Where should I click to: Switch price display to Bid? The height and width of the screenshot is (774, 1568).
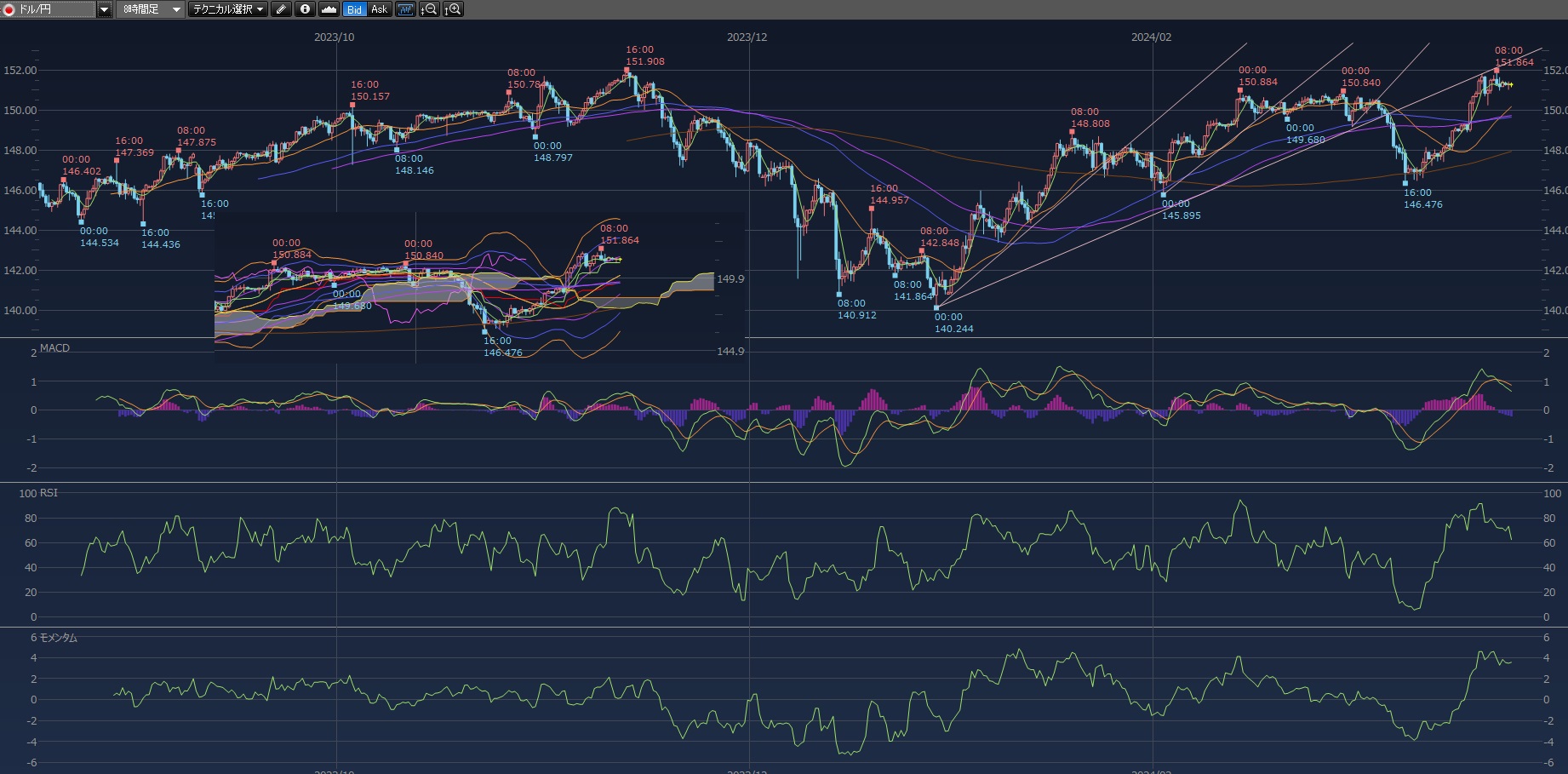click(354, 9)
